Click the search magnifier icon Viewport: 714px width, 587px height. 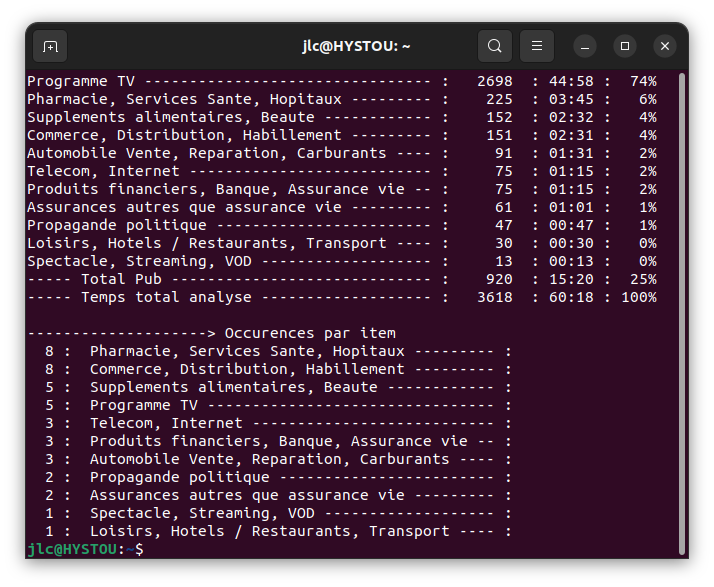click(494, 46)
